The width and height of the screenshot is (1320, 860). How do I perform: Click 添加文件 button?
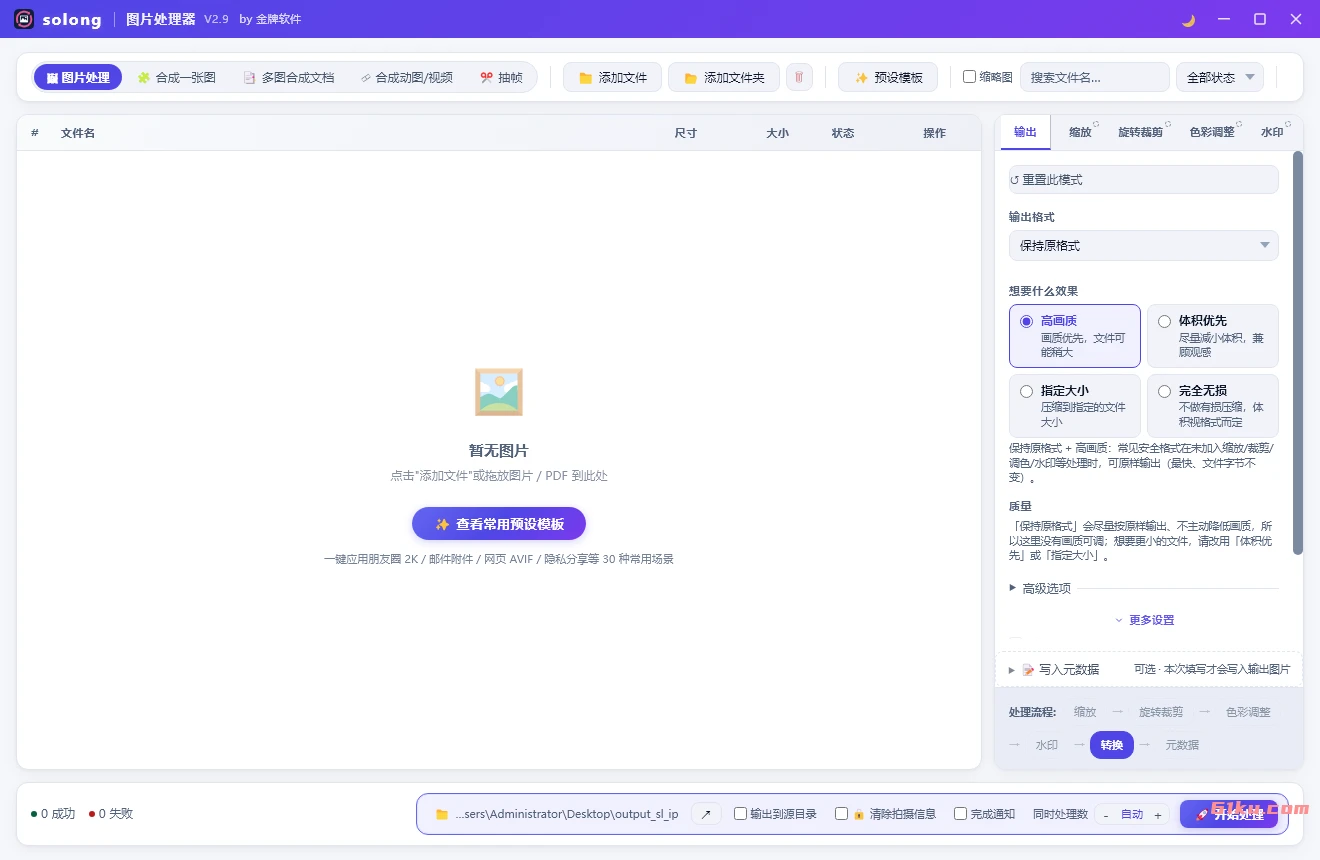tap(613, 77)
